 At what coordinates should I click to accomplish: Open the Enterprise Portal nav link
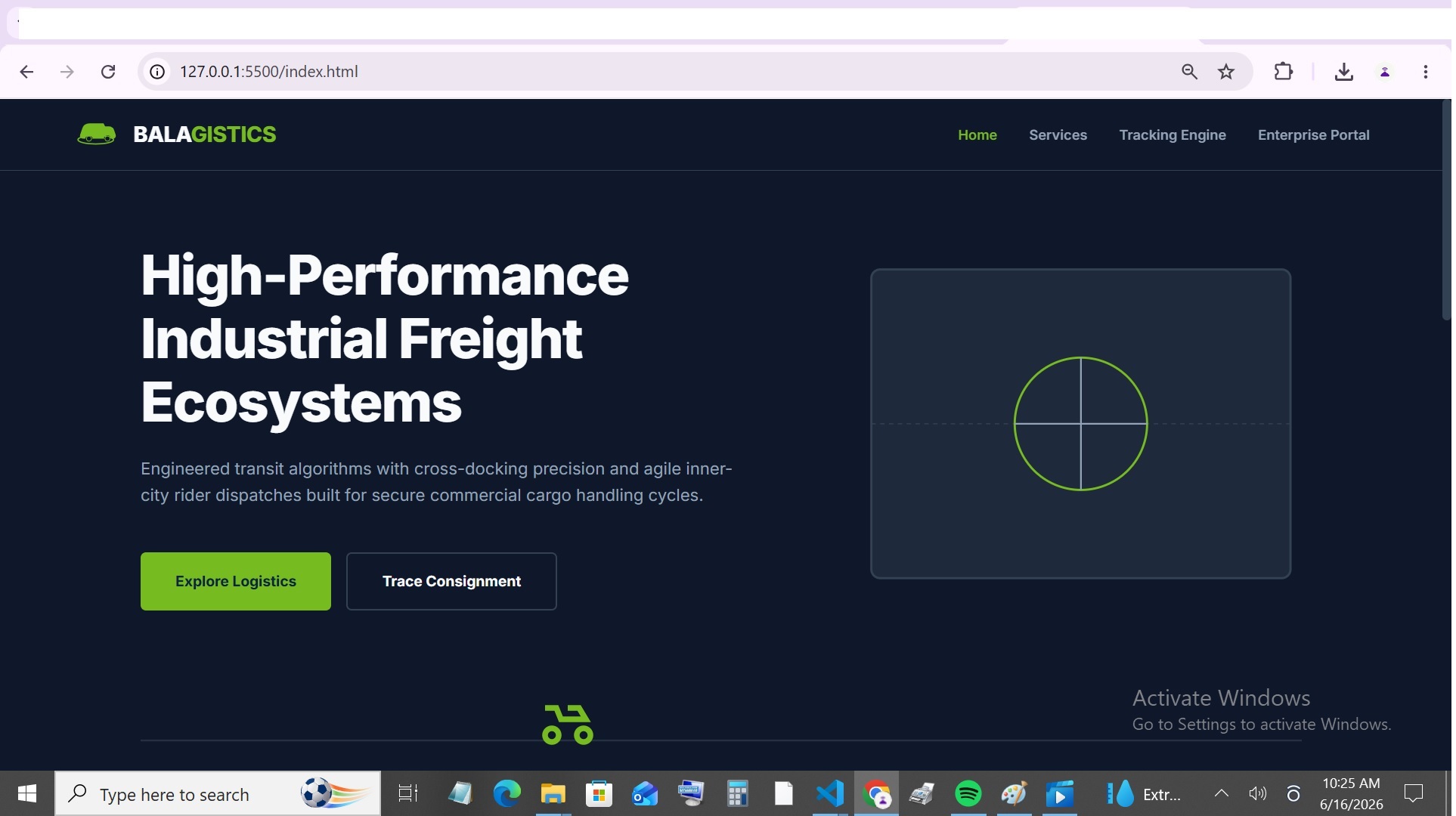coord(1313,135)
